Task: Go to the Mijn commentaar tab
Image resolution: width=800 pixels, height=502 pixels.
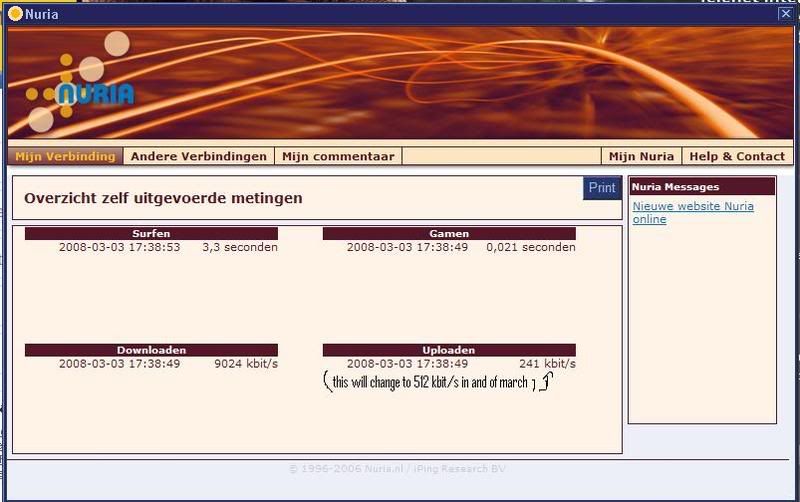Action: click(338, 156)
